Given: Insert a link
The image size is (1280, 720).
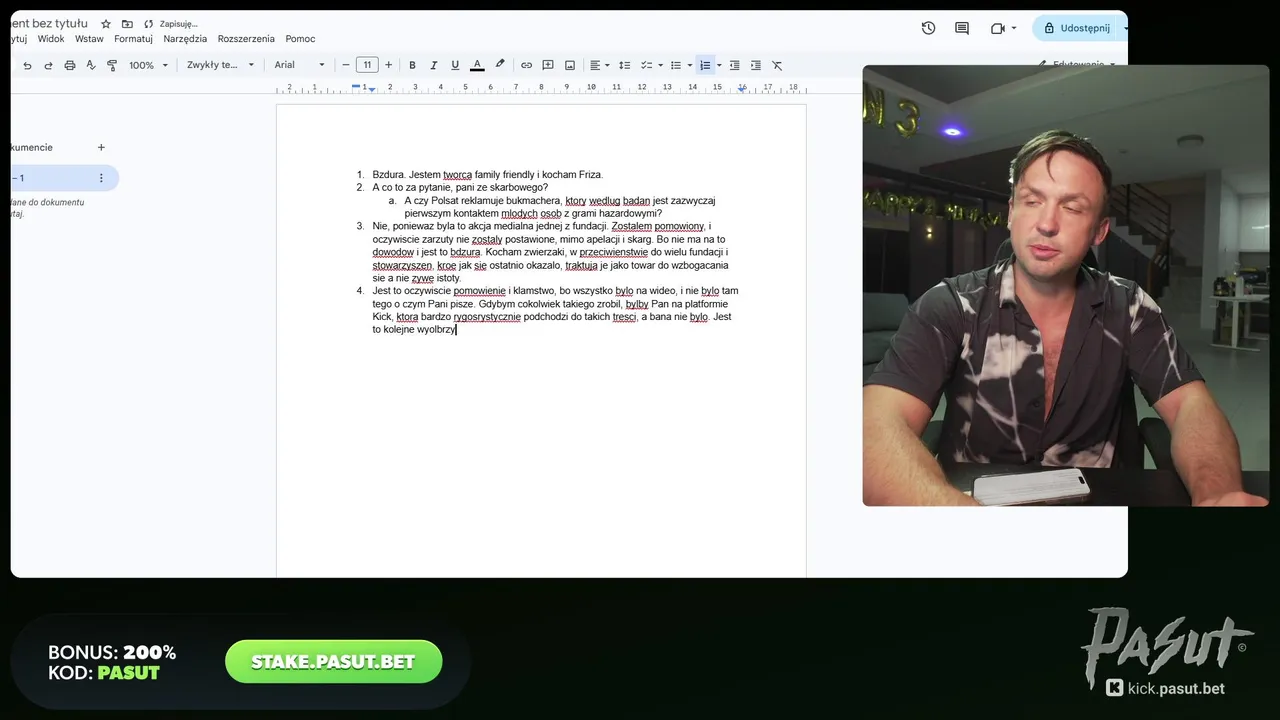Looking at the screenshot, I should tap(526, 65).
